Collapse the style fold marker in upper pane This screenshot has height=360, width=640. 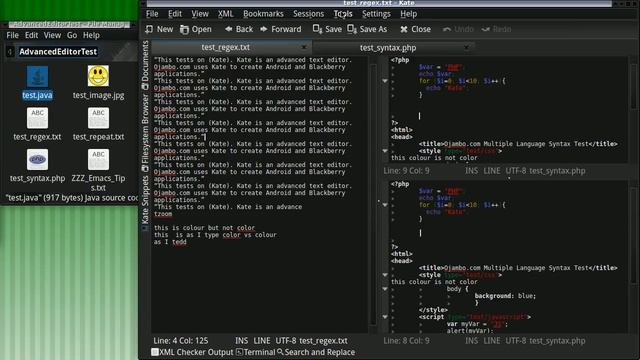(385, 151)
